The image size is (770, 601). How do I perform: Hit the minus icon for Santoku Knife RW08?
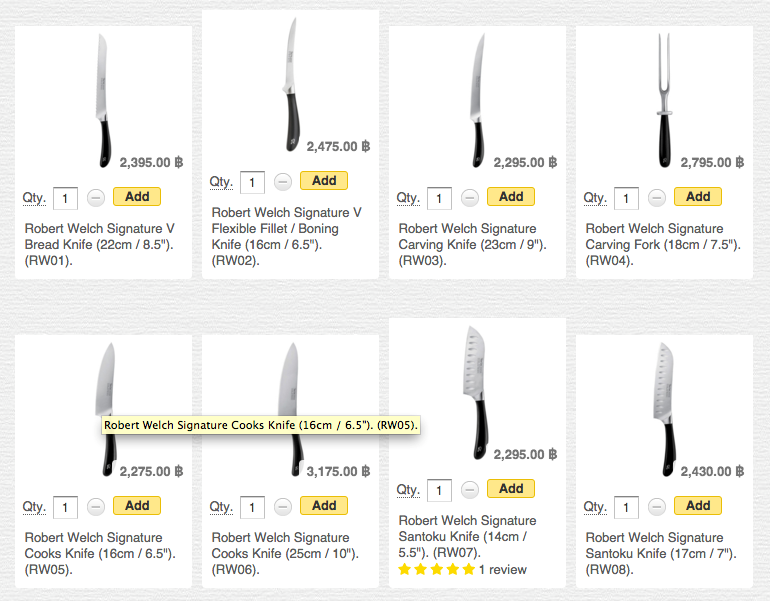(x=657, y=507)
